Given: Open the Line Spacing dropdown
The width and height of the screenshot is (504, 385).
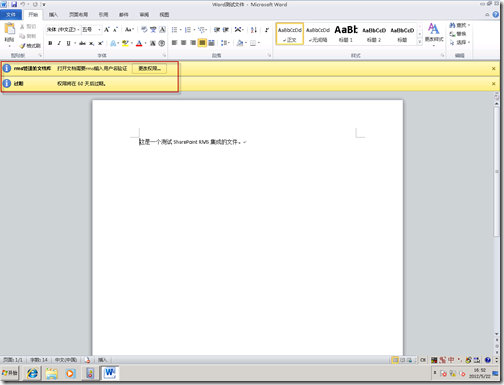Looking at the screenshot, I should 225,43.
